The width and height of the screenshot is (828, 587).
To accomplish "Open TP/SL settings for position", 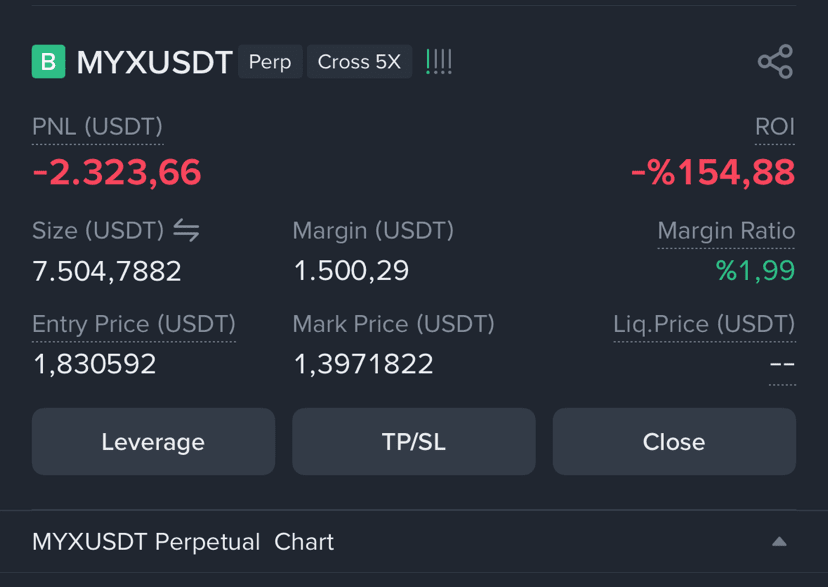I will pyautogui.click(x=413, y=441).
